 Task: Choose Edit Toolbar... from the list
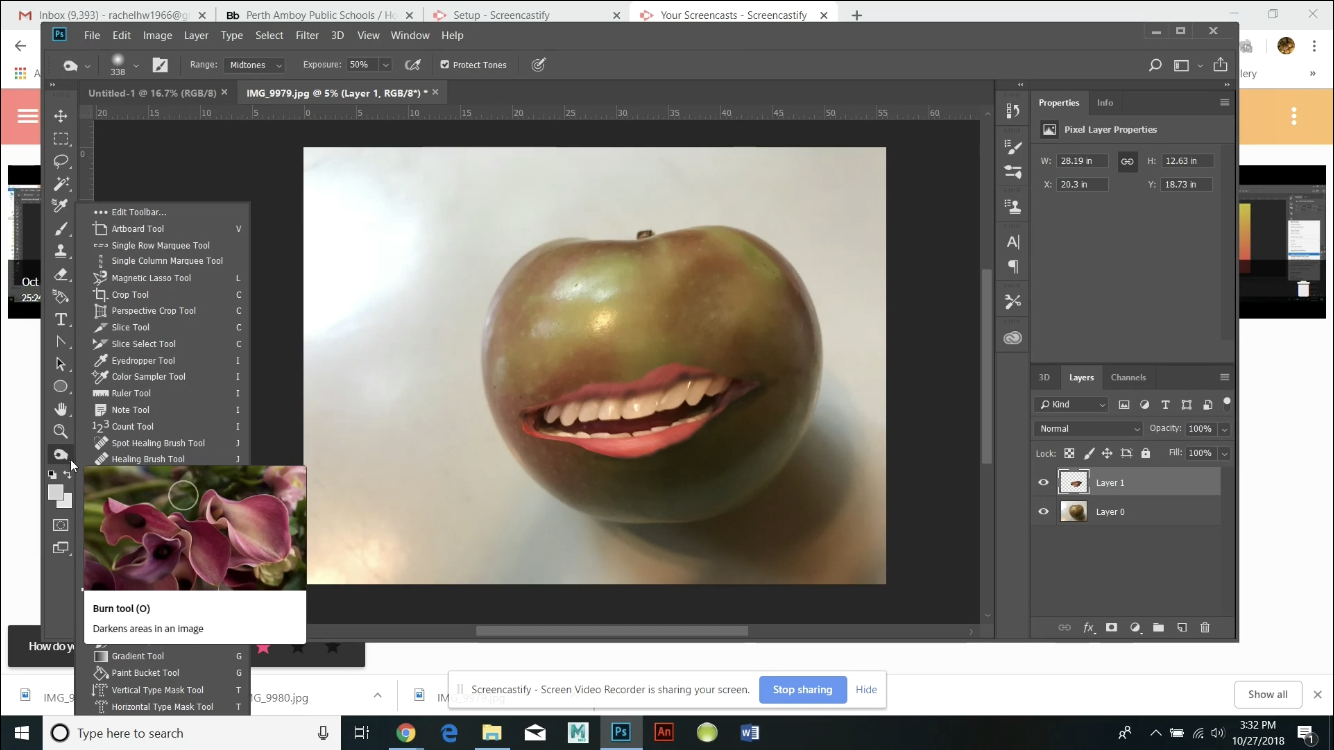(x=138, y=212)
